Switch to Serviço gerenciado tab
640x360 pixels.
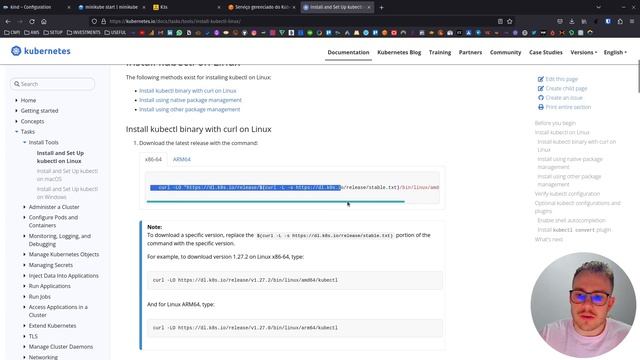coord(261,7)
